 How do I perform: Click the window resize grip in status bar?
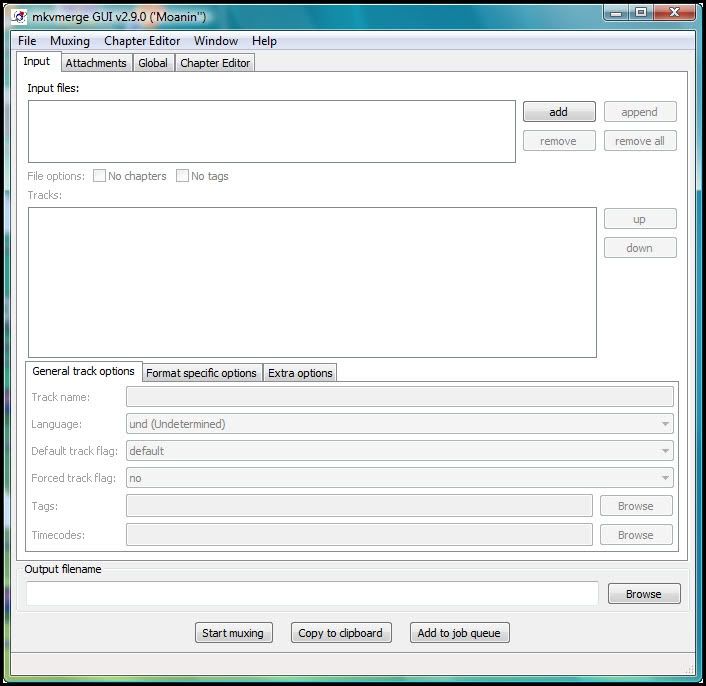pyautogui.click(x=690, y=669)
